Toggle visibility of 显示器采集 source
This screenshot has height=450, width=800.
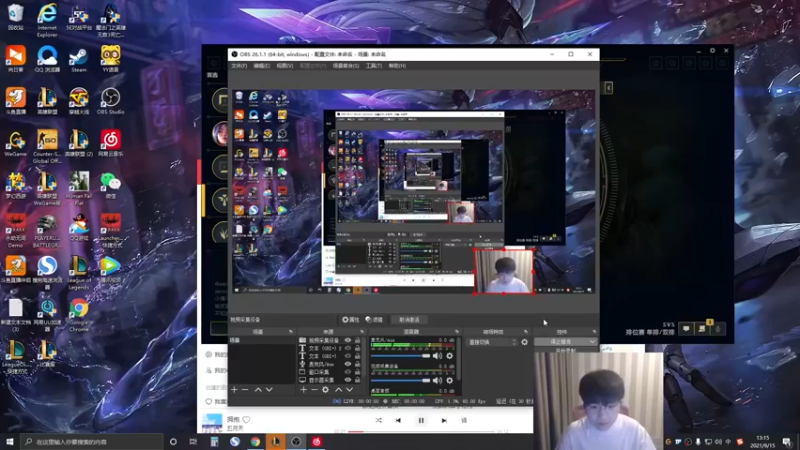pos(348,380)
